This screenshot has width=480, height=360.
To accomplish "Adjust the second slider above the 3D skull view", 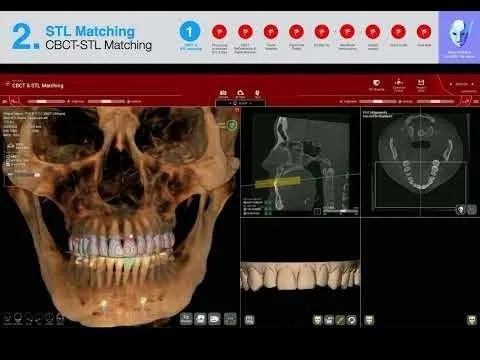I will coord(107,101).
